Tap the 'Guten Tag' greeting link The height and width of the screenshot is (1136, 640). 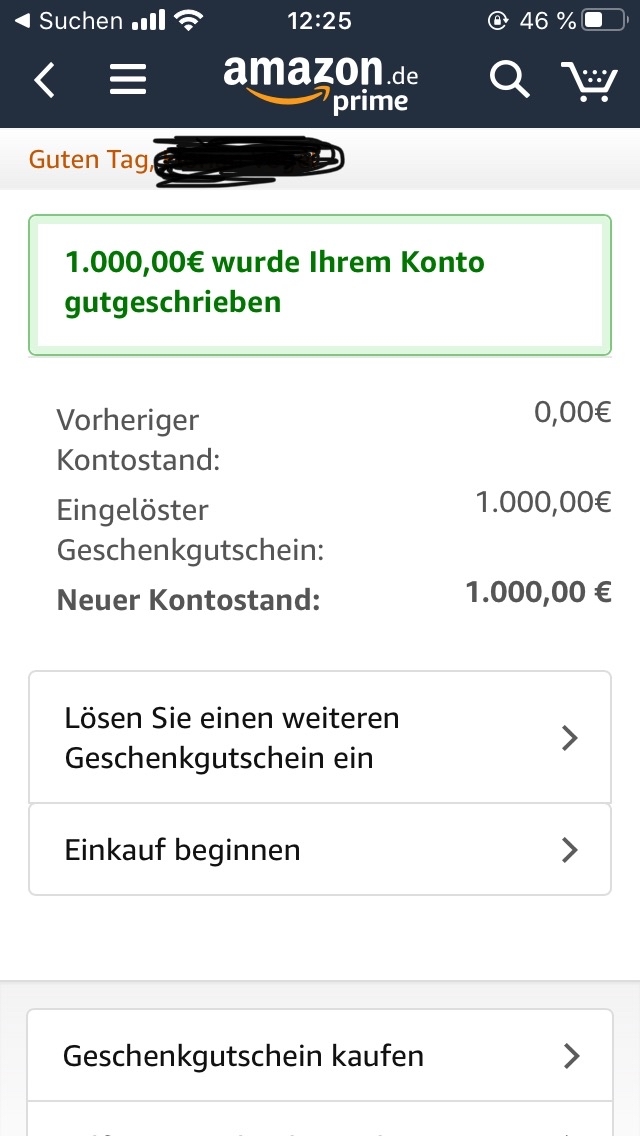(90, 159)
